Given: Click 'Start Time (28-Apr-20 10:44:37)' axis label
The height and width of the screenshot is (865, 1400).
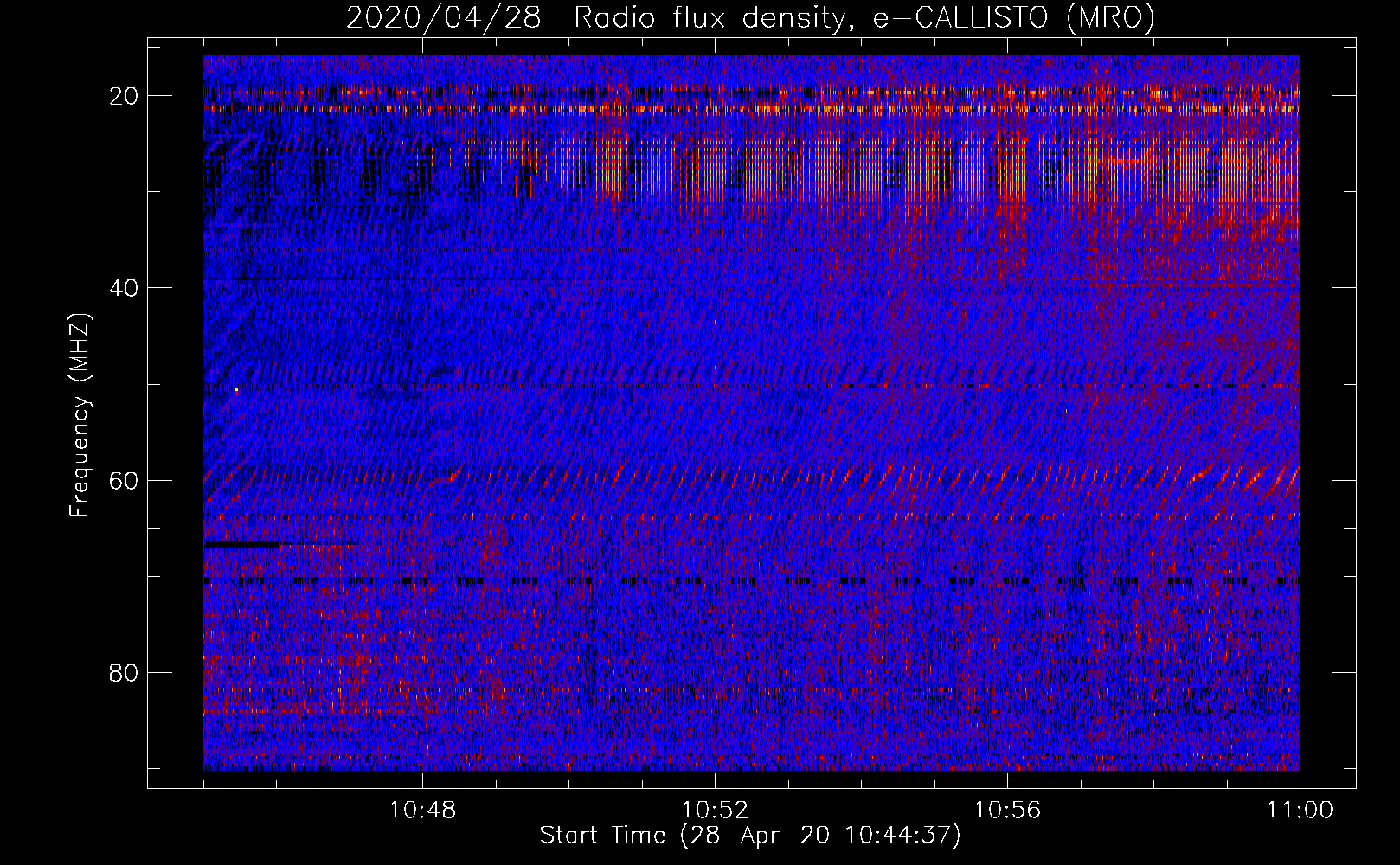Looking at the screenshot, I should [750, 836].
